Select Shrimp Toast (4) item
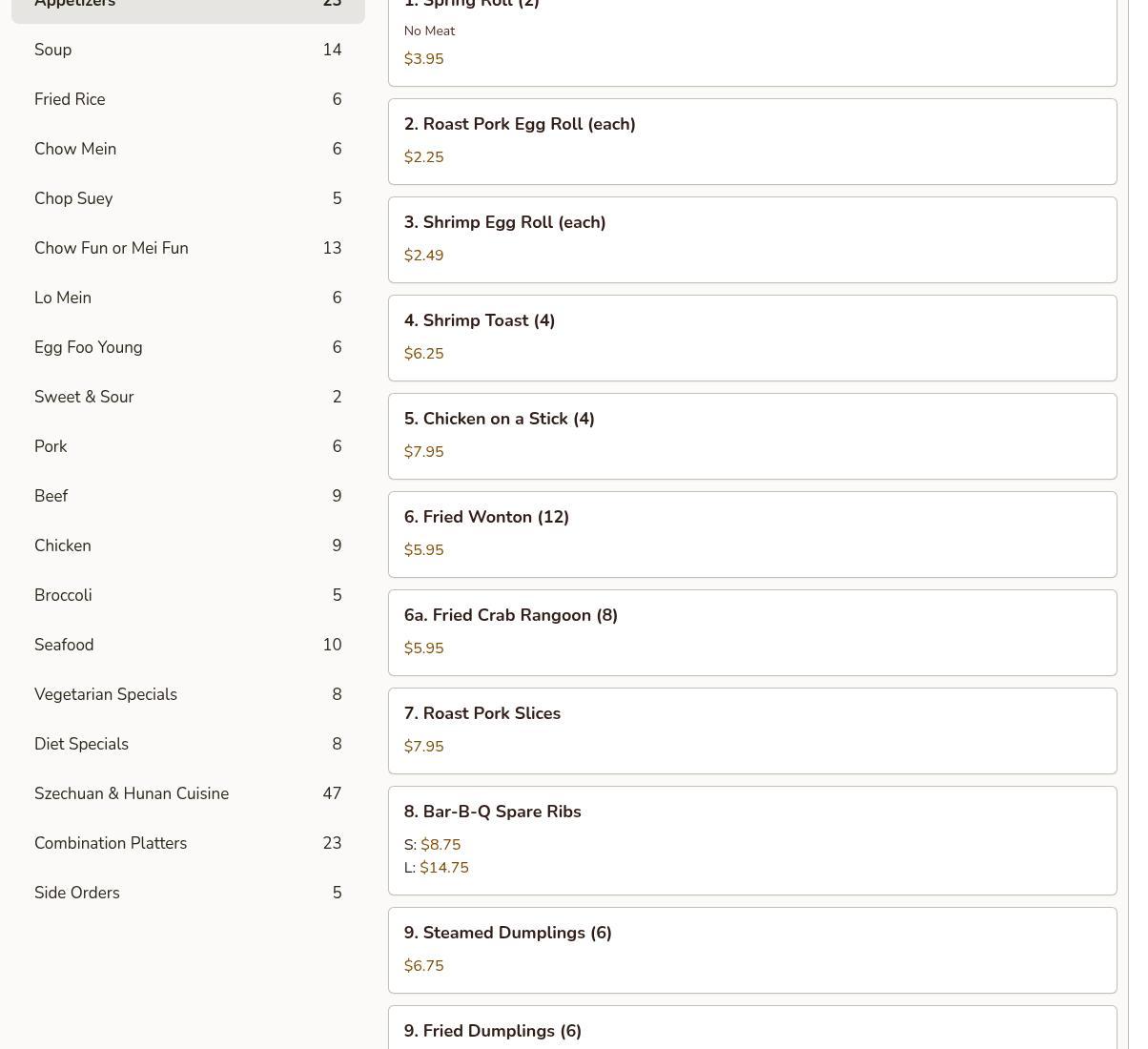1148x1049 pixels. (x=752, y=338)
